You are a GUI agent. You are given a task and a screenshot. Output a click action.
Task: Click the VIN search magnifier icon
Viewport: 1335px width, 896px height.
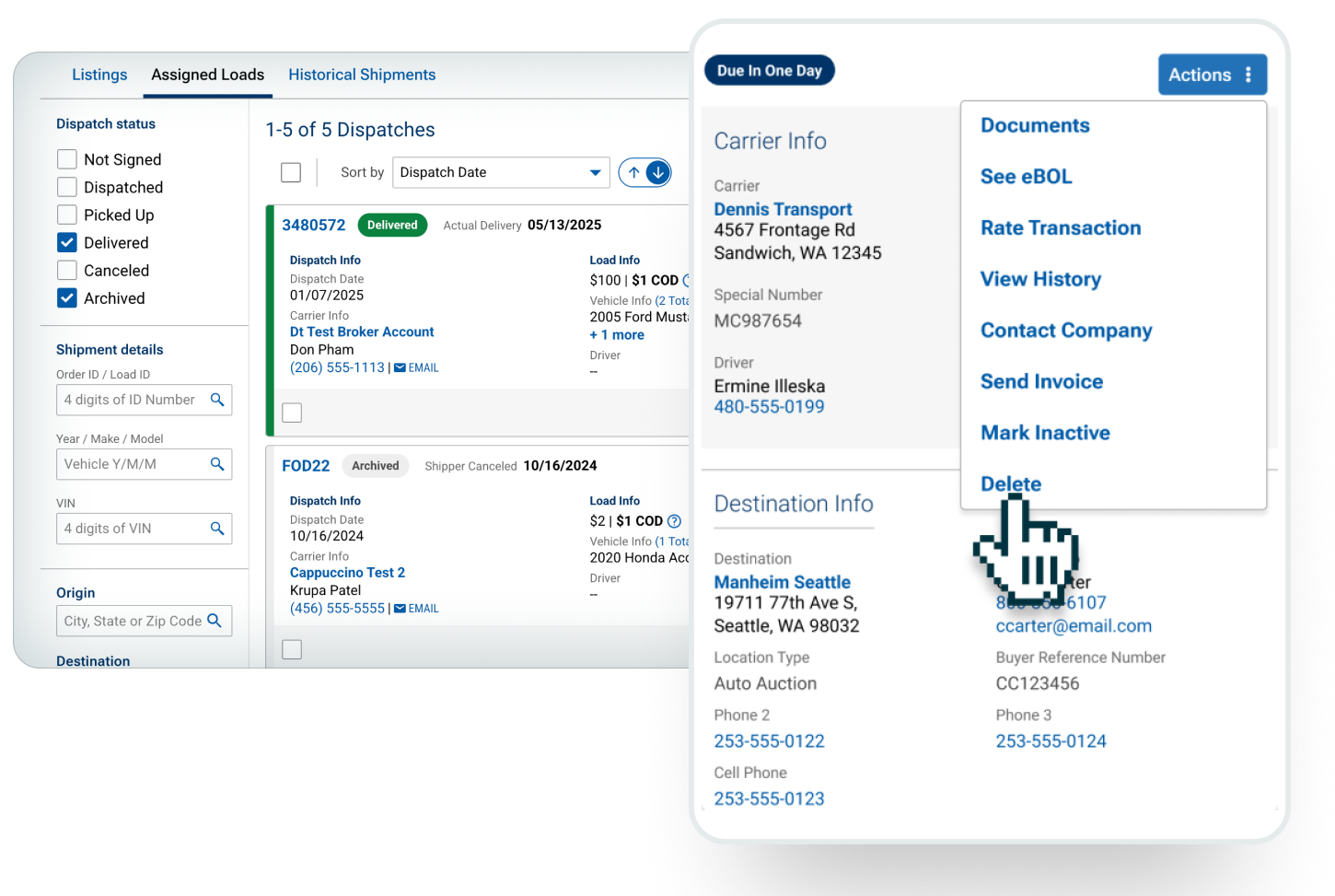click(x=217, y=529)
